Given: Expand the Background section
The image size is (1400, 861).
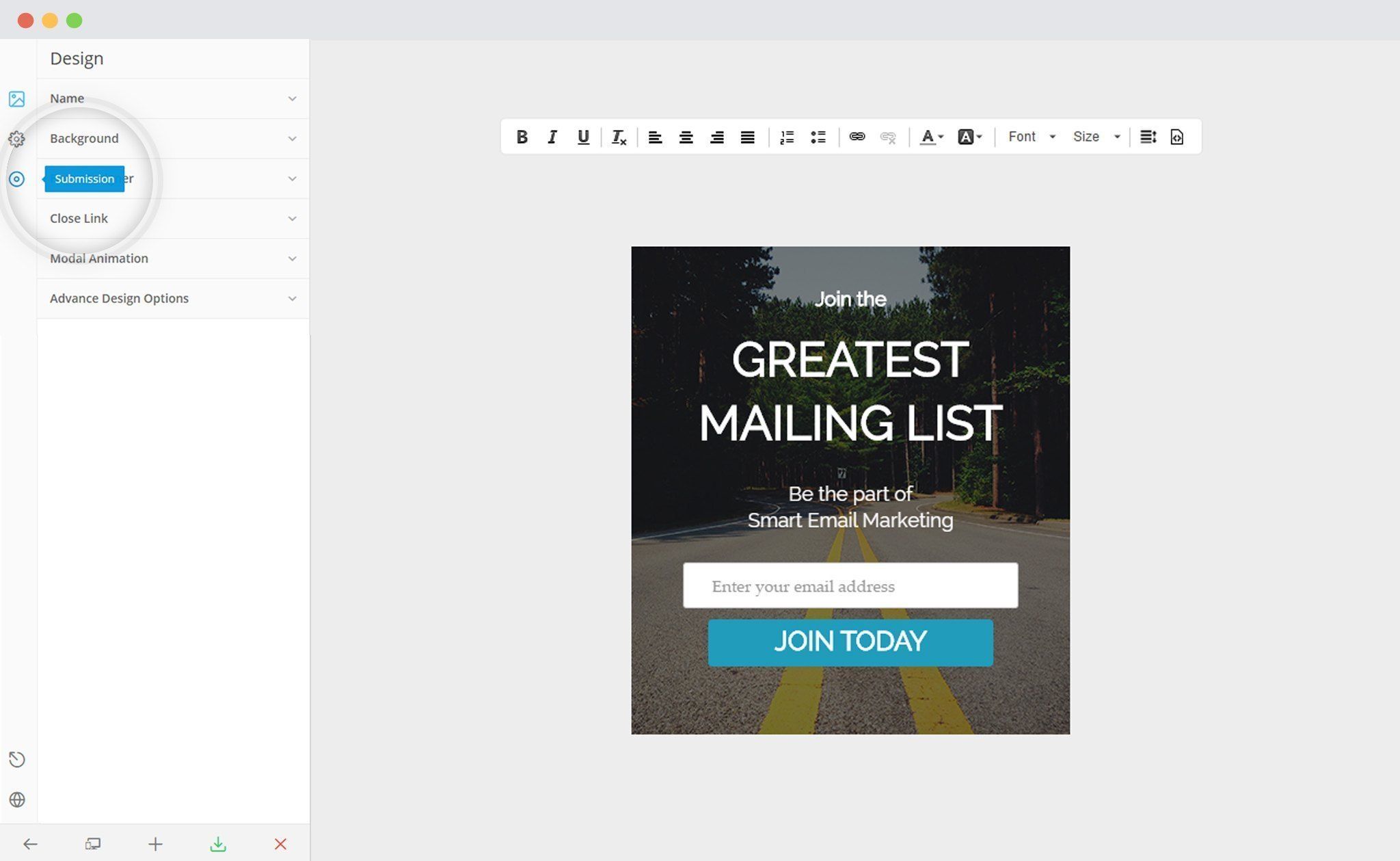Looking at the screenshot, I should (x=173, y=138).
